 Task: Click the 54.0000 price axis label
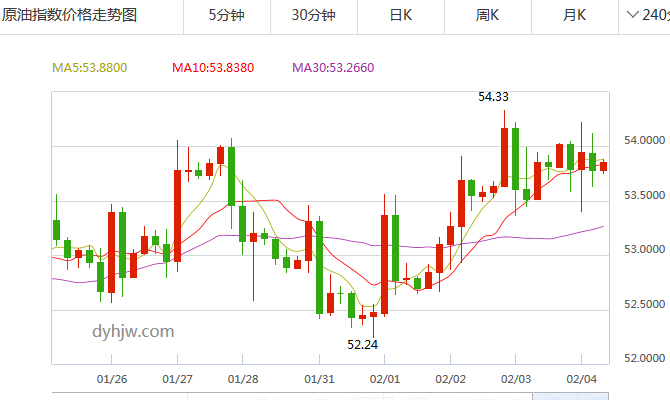click(644, 140)
